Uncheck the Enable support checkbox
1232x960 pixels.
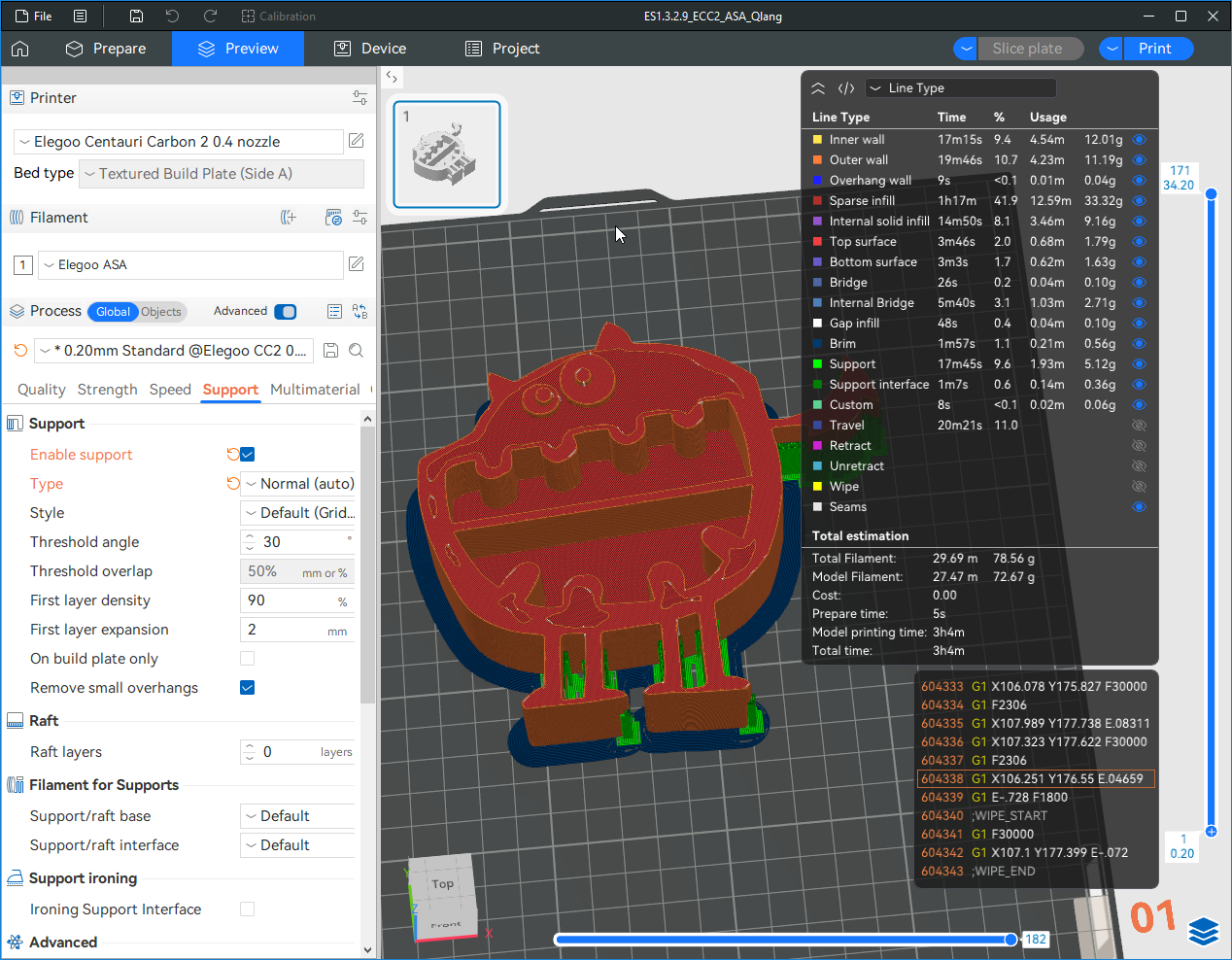pyautogui.click(x=247, y=455)
